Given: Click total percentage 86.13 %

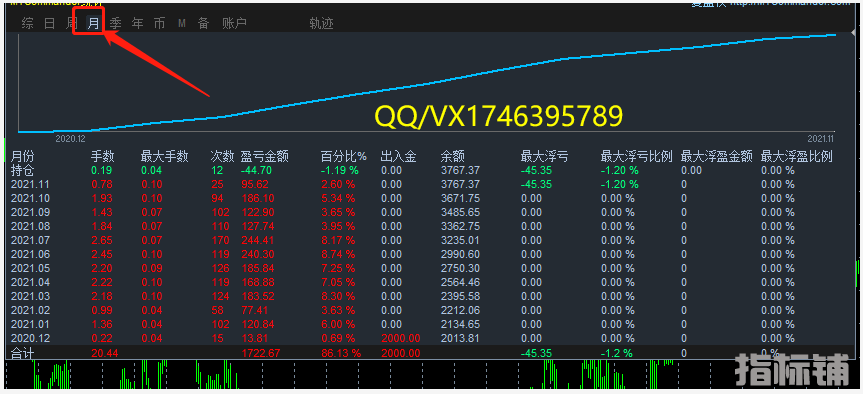Looking at the screenshot, I should [x=341, y=353].
